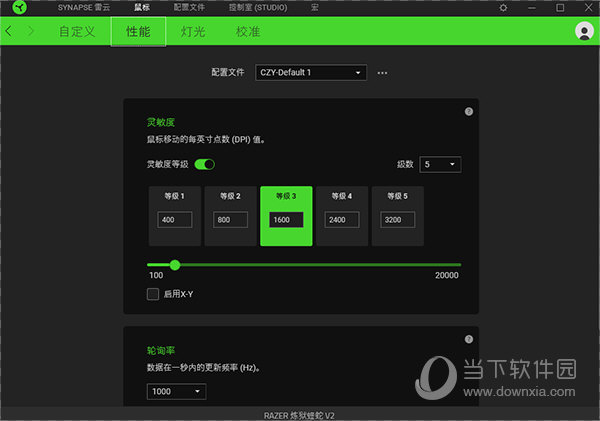Screen dimensions: 600x421
Task: Close the Synapse window
Action: tap(589, 8)
